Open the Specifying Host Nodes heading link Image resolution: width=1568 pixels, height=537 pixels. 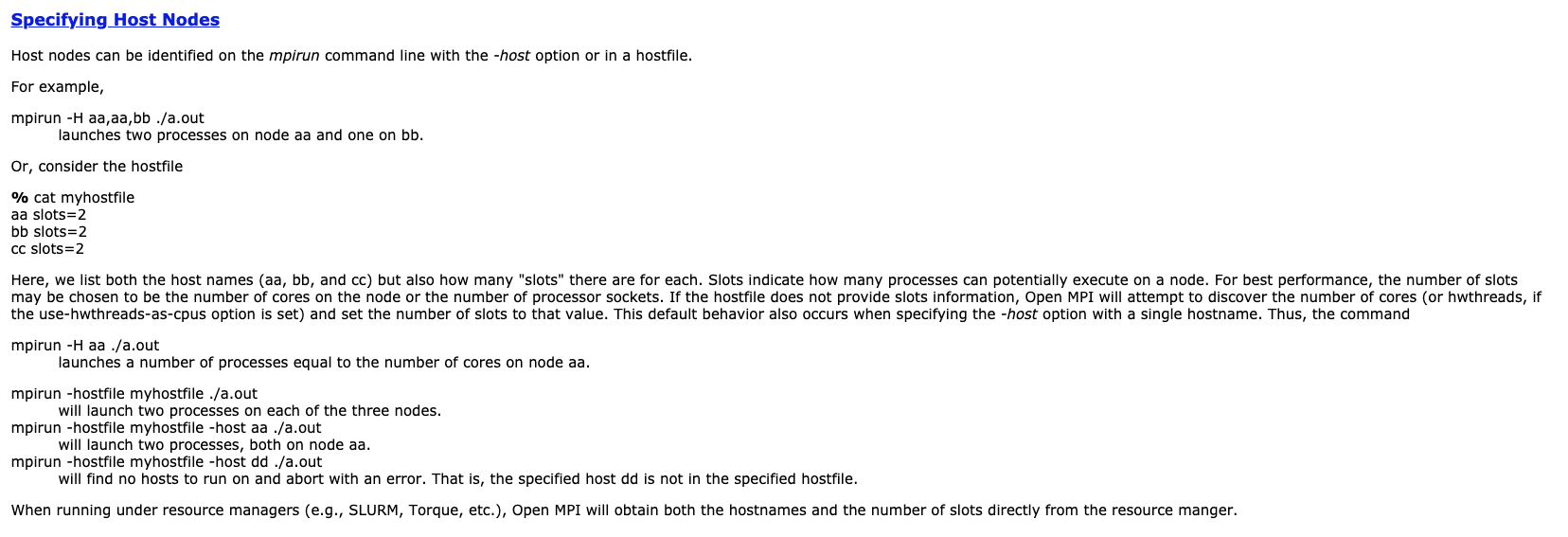(116, 20)
